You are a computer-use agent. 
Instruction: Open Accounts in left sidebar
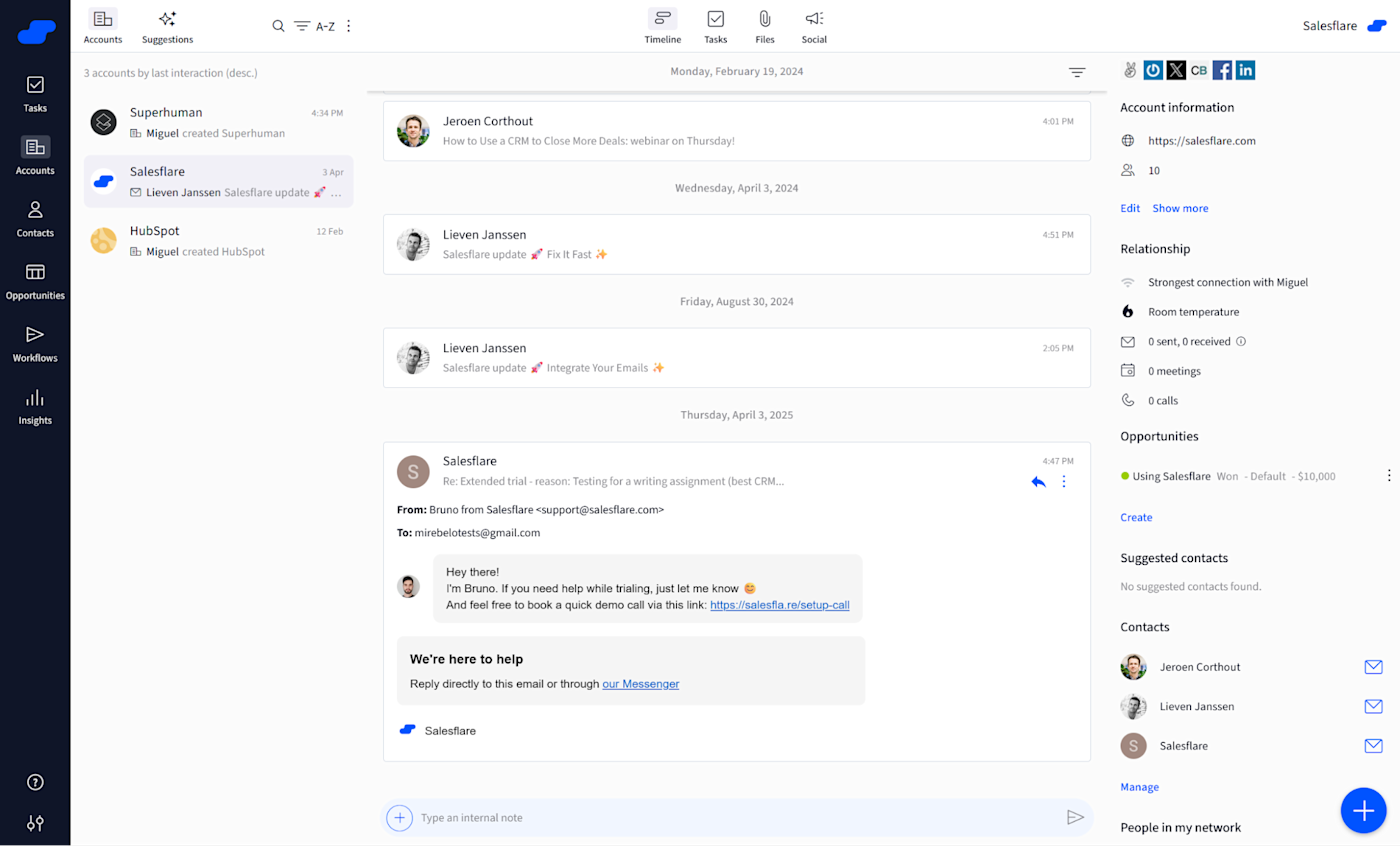(x=35, y=156)
